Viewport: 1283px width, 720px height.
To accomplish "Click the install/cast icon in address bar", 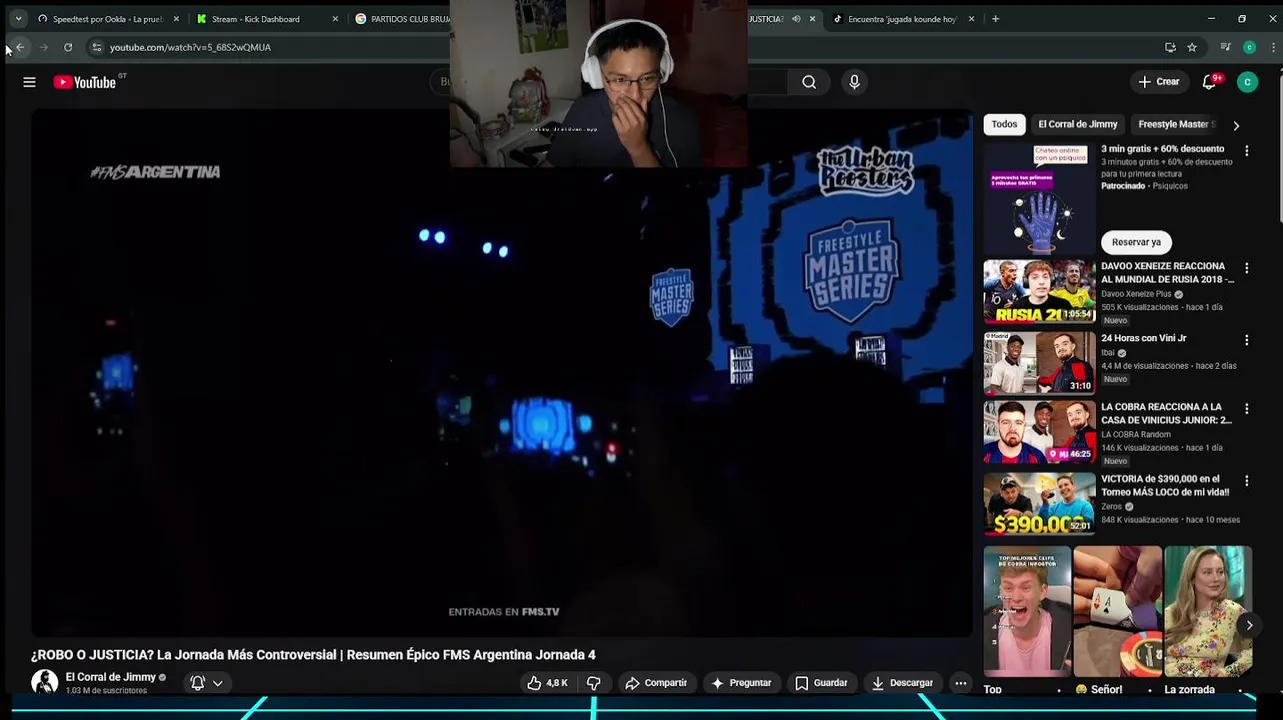I will coord(1170,47).
